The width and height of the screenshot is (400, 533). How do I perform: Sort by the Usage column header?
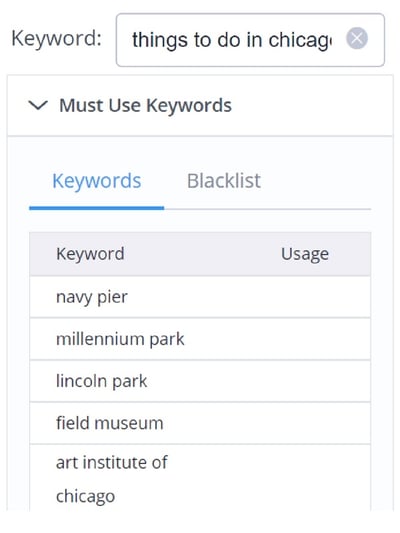tap(305, 254)
